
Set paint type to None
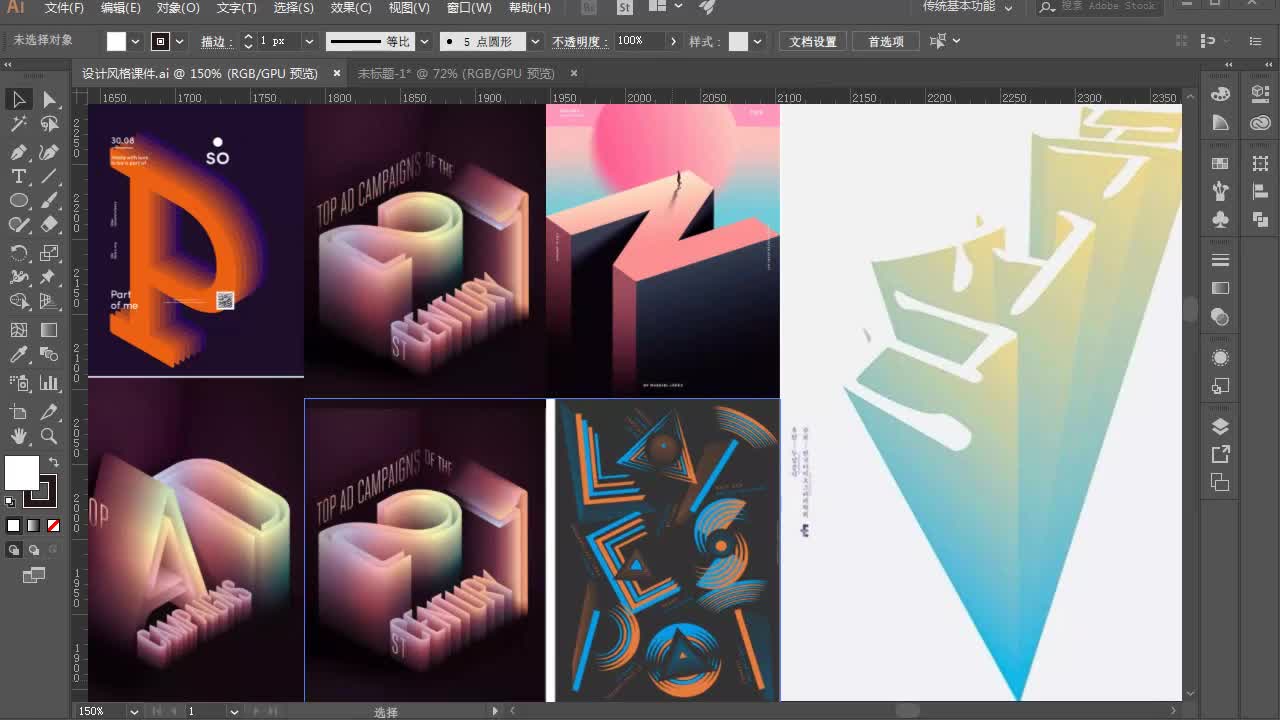[x=54, y=525]
